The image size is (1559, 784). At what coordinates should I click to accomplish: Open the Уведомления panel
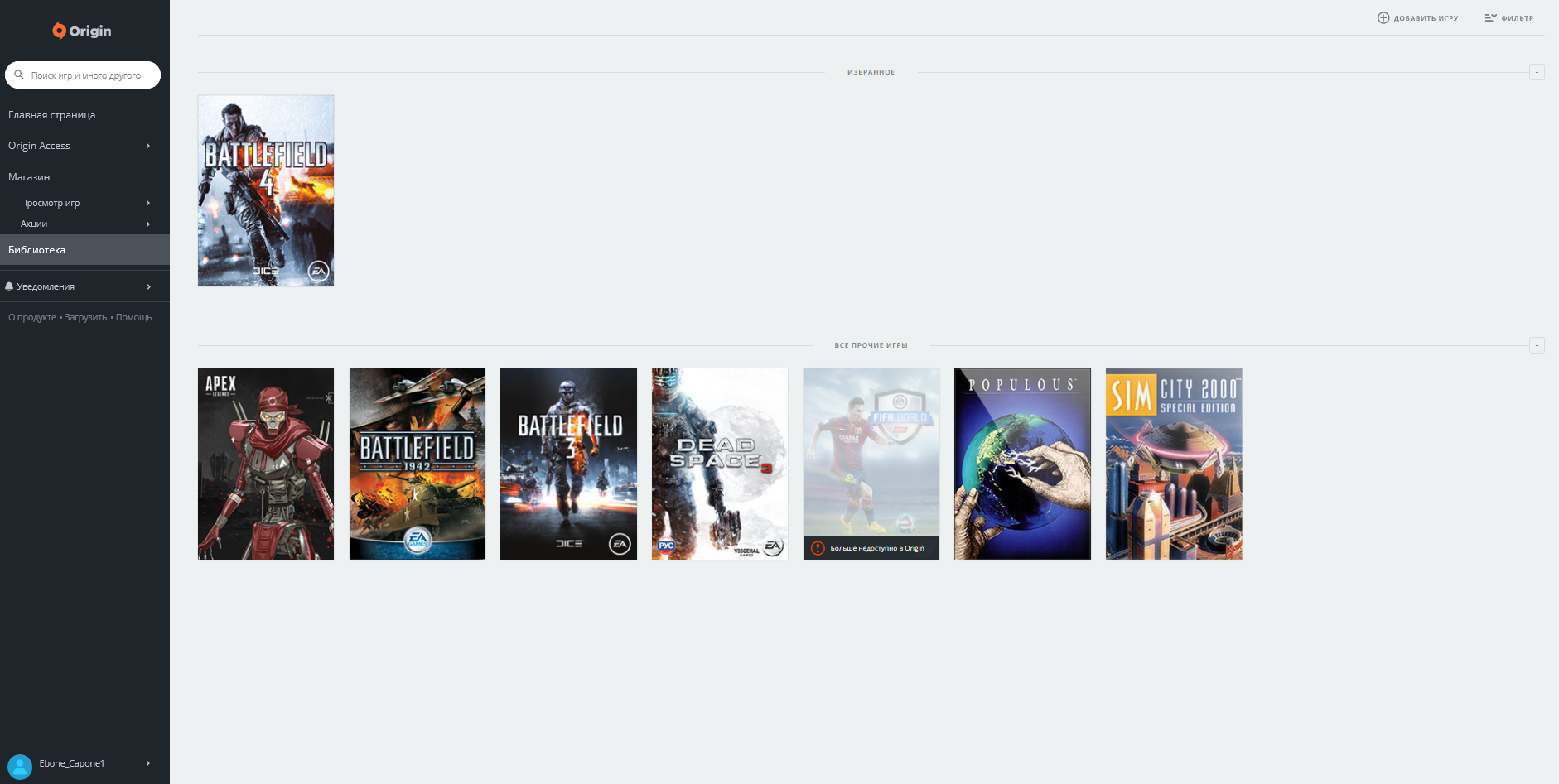click(84, 286)
